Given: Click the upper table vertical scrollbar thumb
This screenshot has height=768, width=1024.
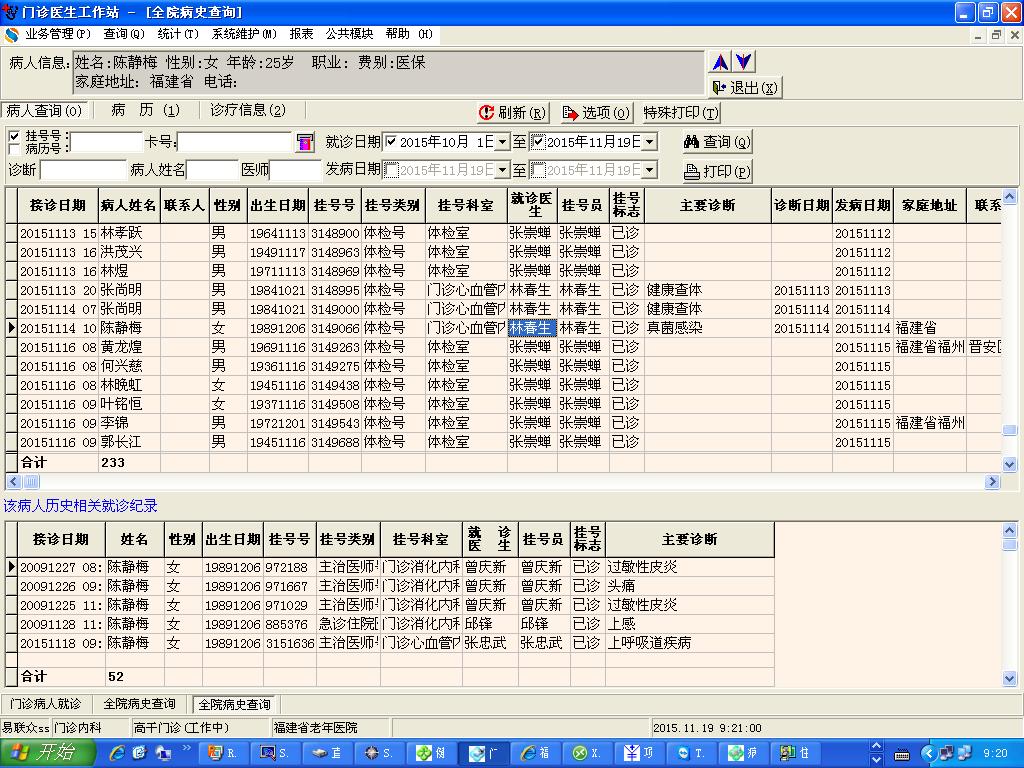Looking at the screenshot, I should 1010,430.
